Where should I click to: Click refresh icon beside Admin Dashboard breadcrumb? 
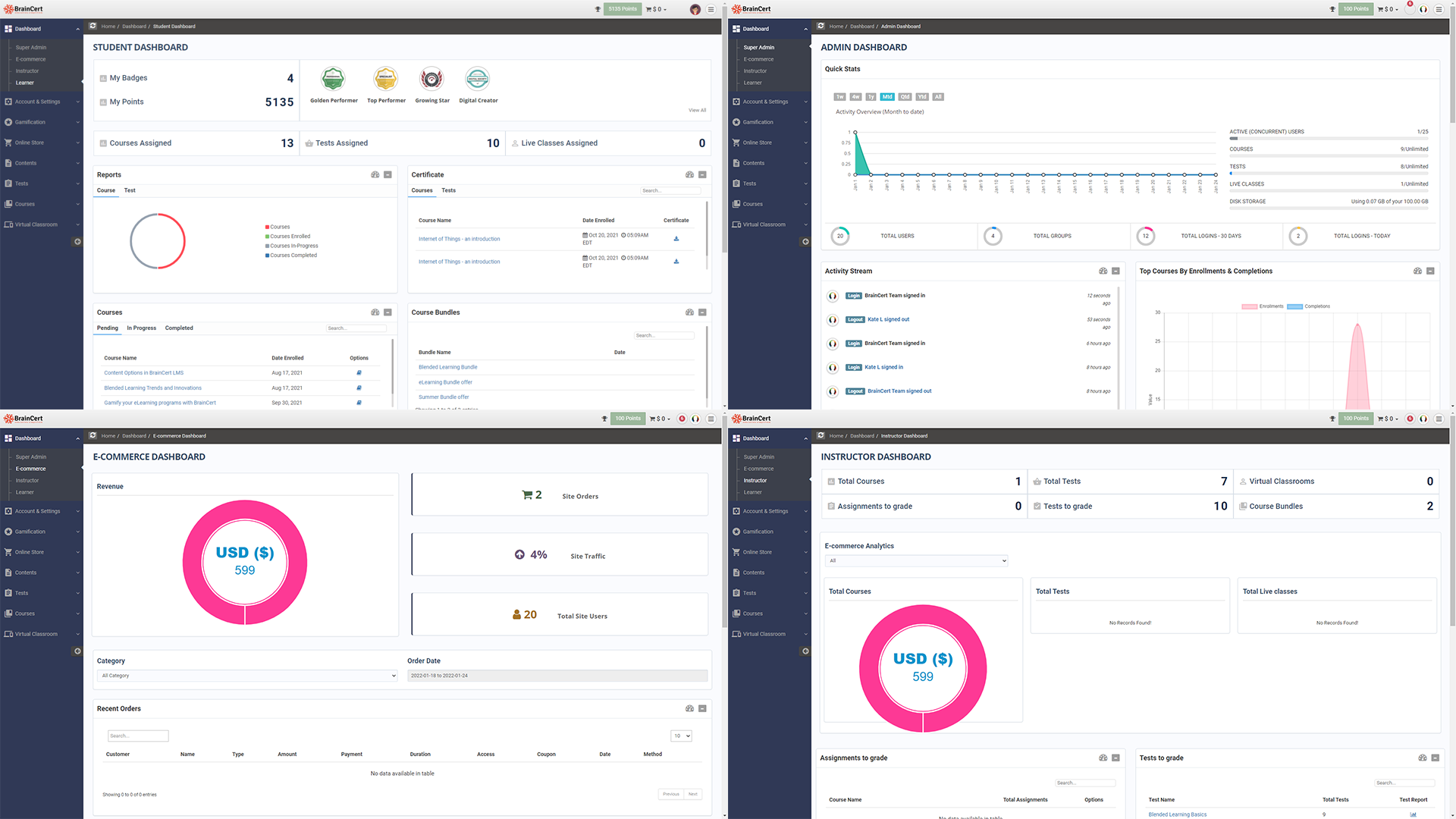point(821,27)
